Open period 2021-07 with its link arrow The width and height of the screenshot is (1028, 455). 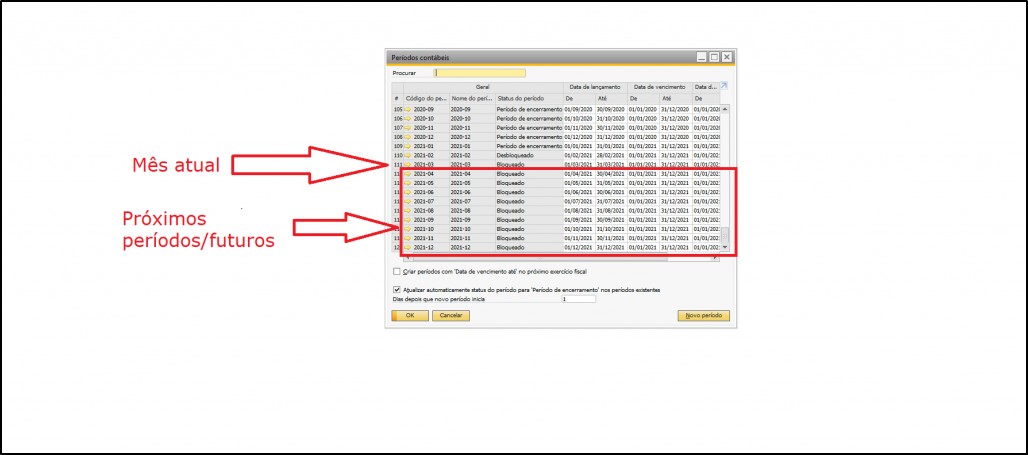(408, 202)
